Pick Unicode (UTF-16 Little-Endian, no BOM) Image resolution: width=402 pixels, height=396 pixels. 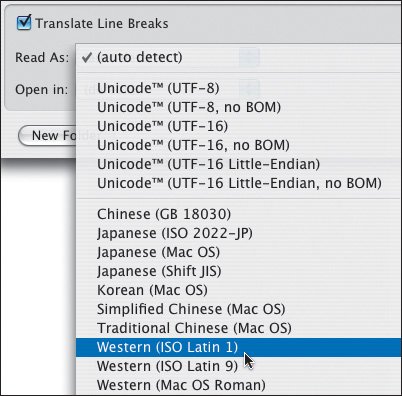tap(238, 183)
